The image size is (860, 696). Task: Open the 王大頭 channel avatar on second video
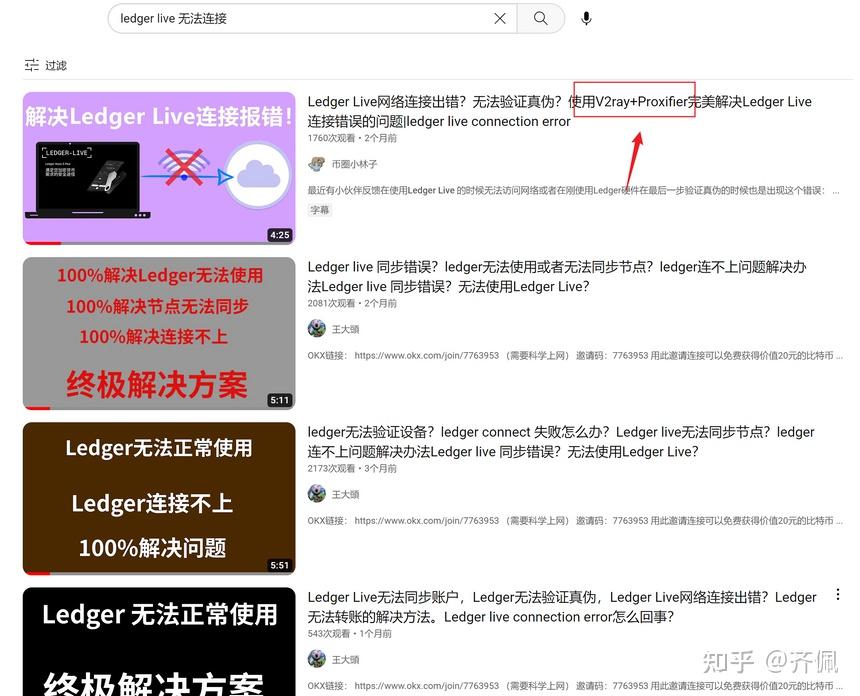[x=317, y=328]
